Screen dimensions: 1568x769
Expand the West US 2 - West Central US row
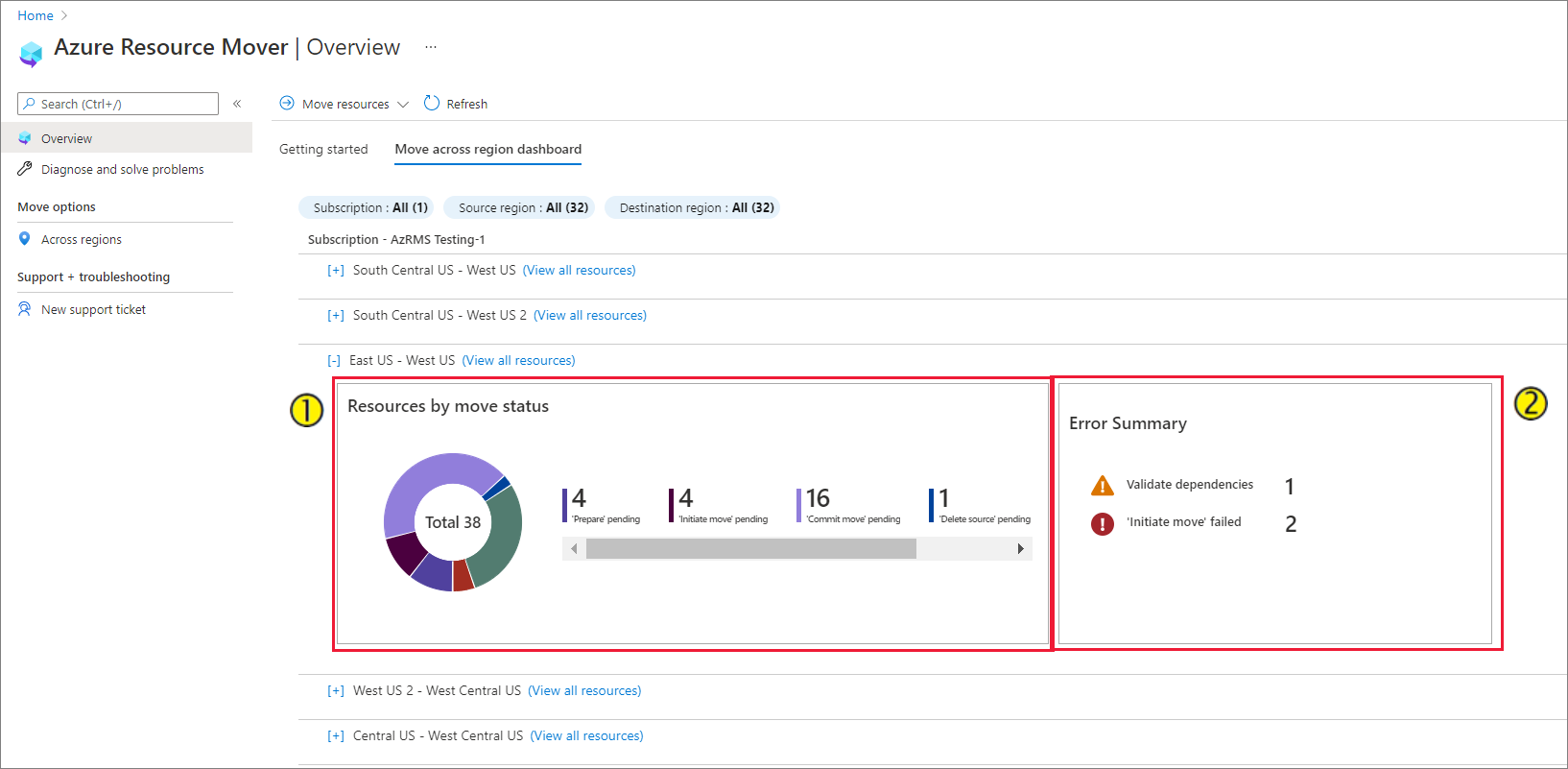coord(336,691)
